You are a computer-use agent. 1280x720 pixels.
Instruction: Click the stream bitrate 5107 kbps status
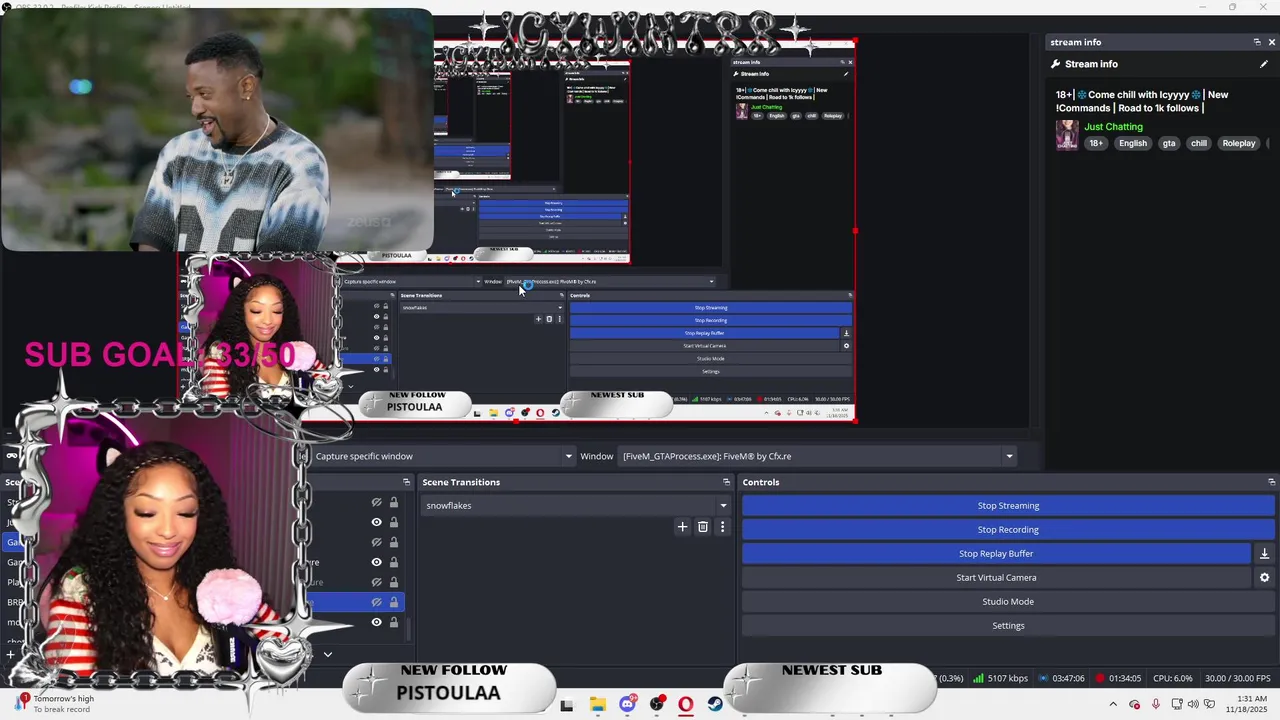coord(1001,678)
